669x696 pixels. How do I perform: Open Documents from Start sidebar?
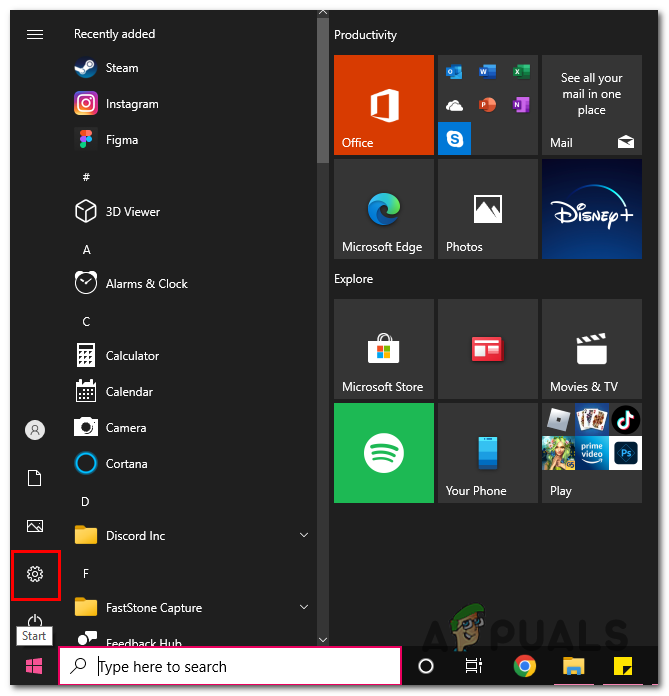click(35, 478)
